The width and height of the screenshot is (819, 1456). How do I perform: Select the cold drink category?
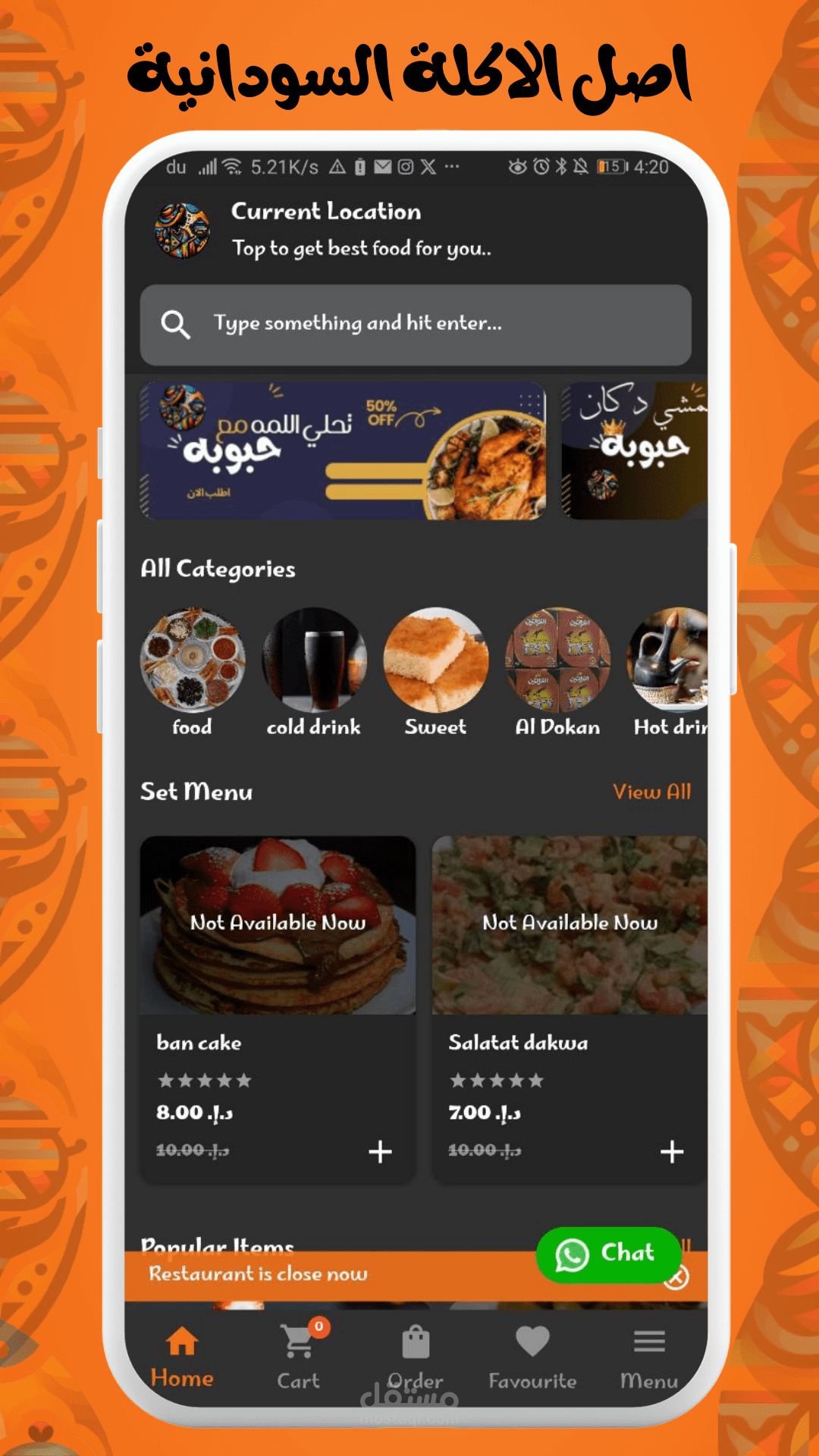click(314, 673)
